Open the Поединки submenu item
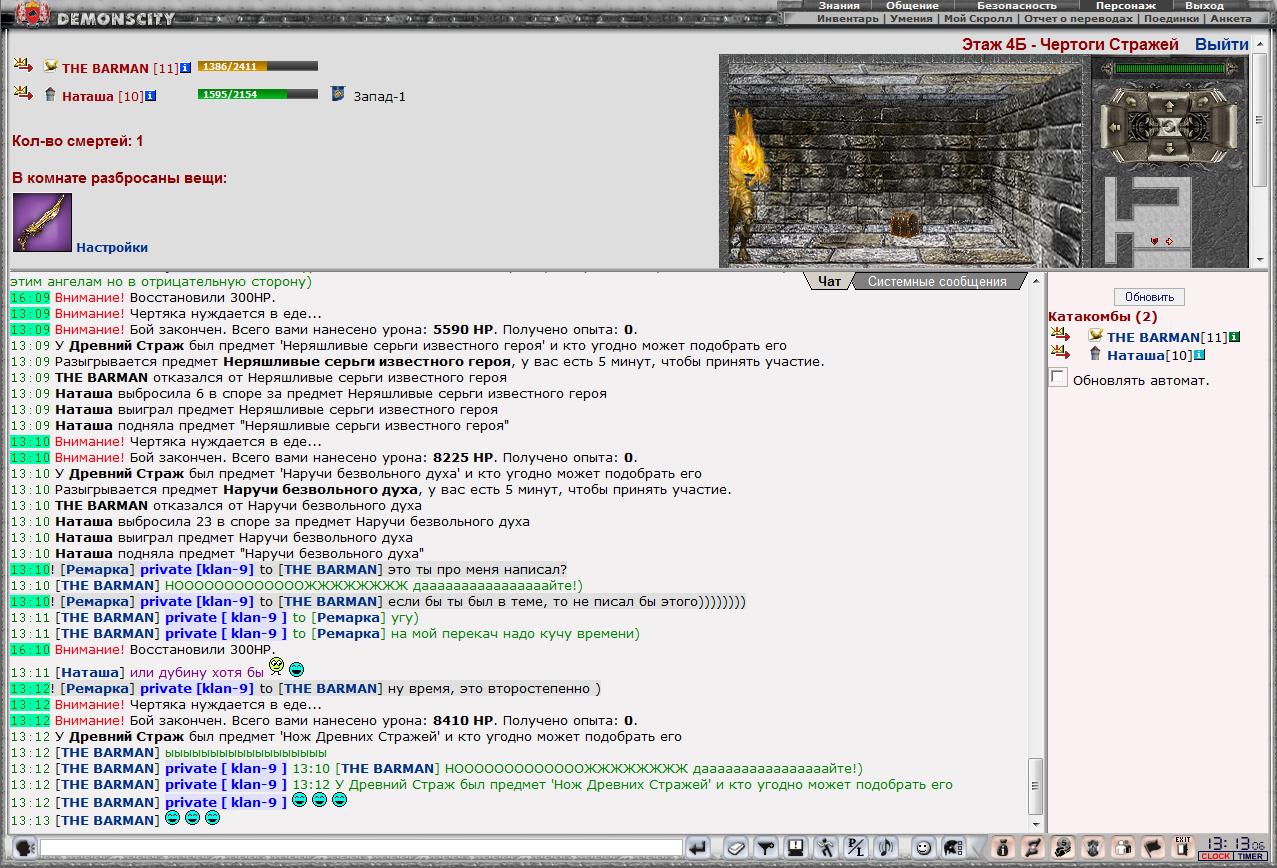 [1171, 19]
